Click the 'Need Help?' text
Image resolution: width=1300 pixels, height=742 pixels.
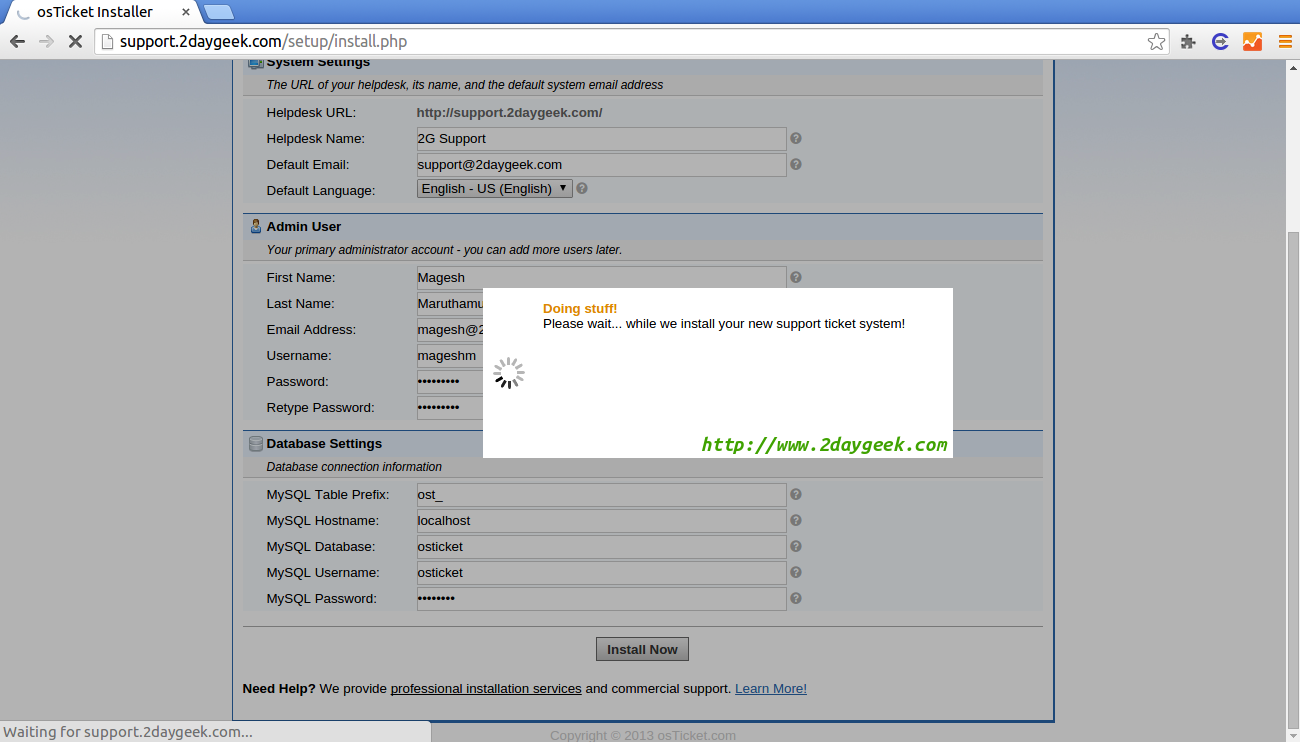279,689
